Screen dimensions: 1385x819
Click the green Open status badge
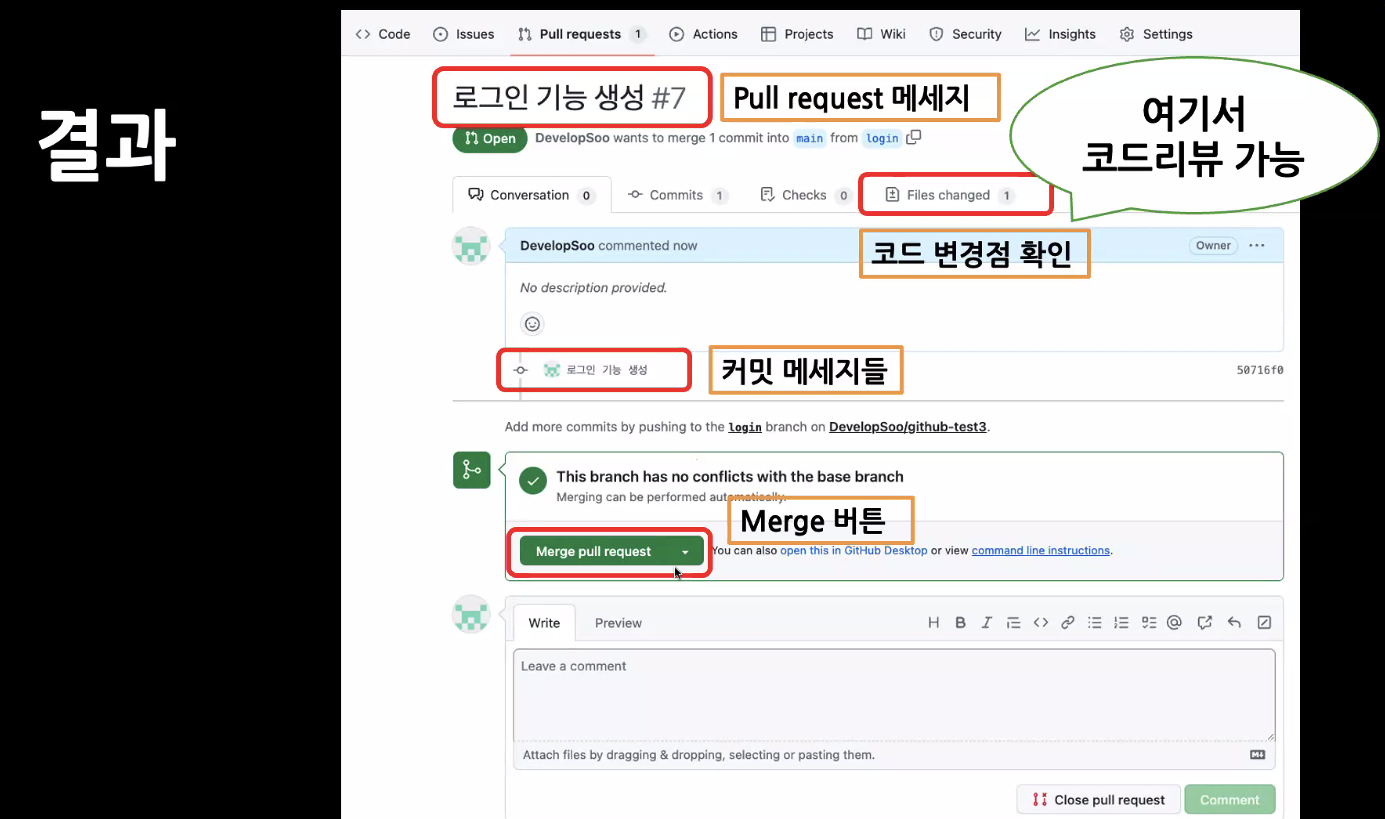490,138
